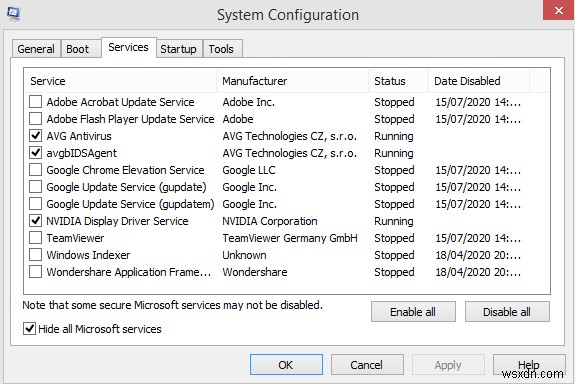The width and height of the screenshot is (575, 384).
Task: Click the System Configuration title bar icon
Action: (x=14, y=14)
